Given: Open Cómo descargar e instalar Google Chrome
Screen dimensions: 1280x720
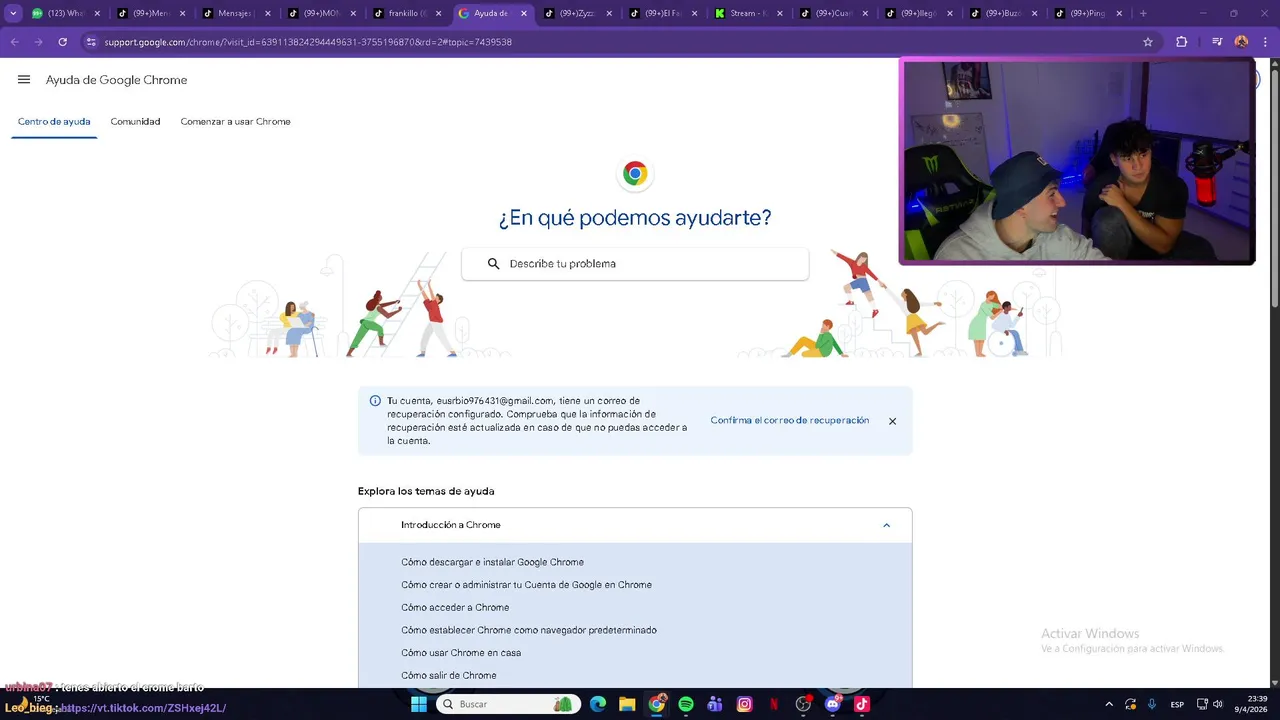Looking at the screenshot, I should pos(492,562).
